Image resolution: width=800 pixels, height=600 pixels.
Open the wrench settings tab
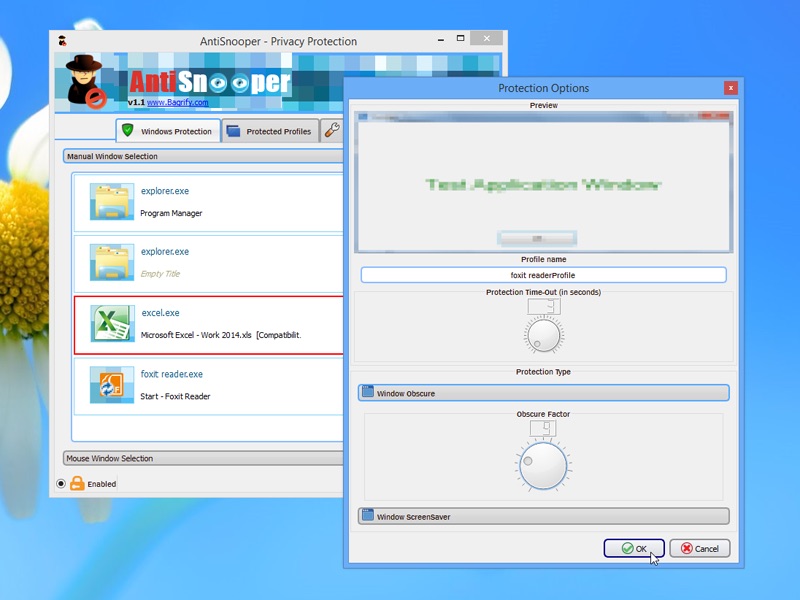[x=332, y=131]
